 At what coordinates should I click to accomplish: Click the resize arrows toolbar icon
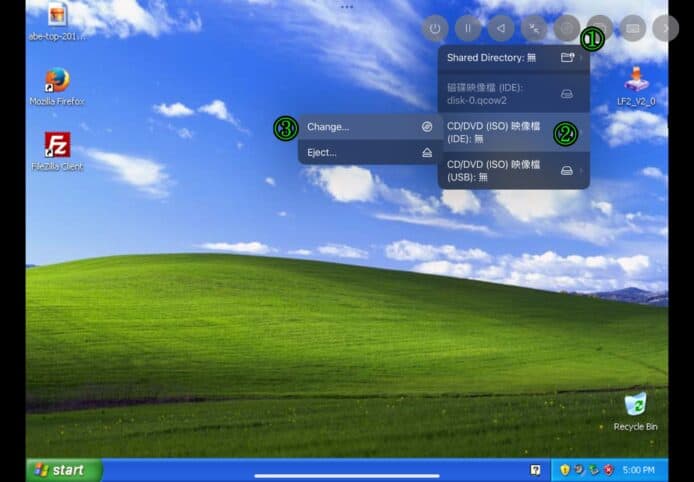[x=533, y=29]
